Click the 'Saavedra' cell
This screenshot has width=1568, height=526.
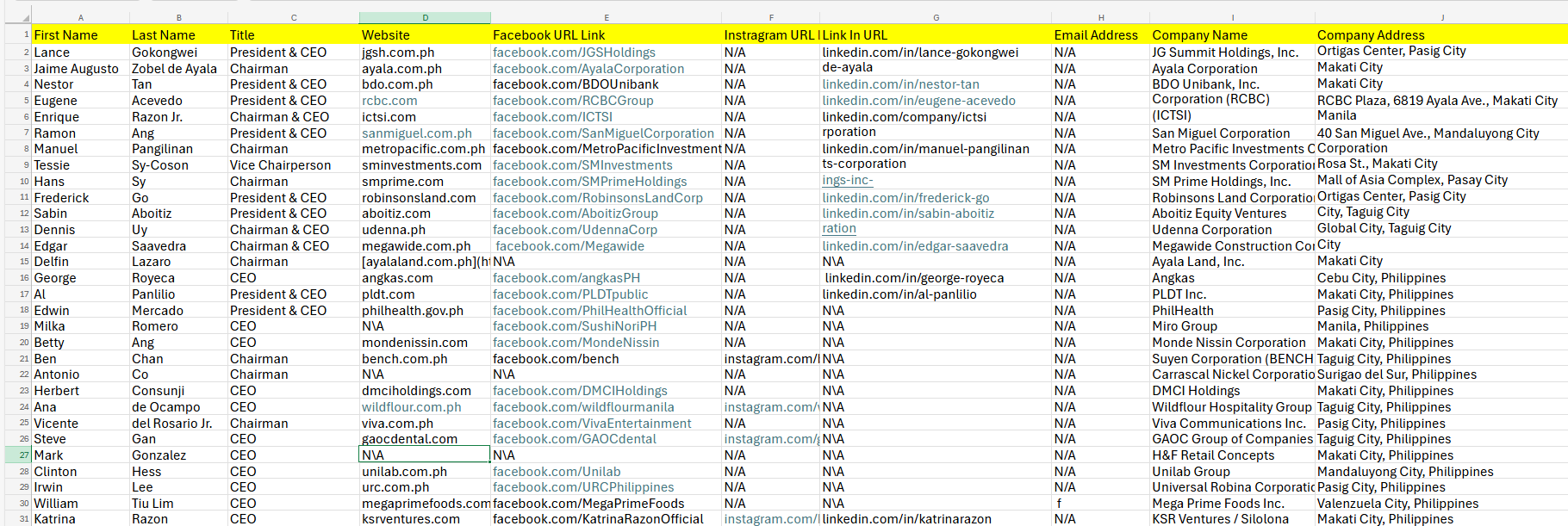pos(179,246)
